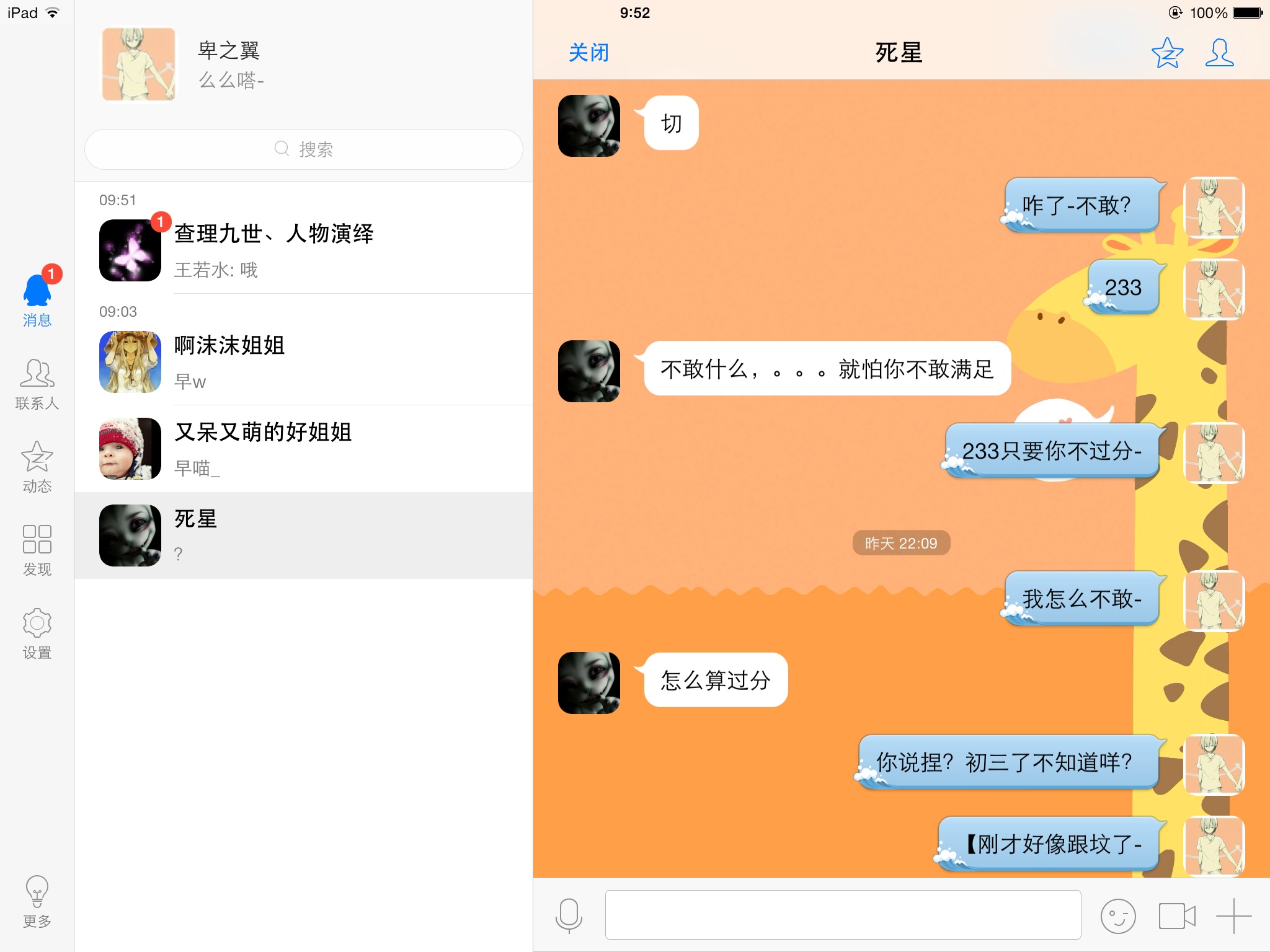Open the emoji smiley picker
Screen dimensions: 1270x952
coord(1117,915)
